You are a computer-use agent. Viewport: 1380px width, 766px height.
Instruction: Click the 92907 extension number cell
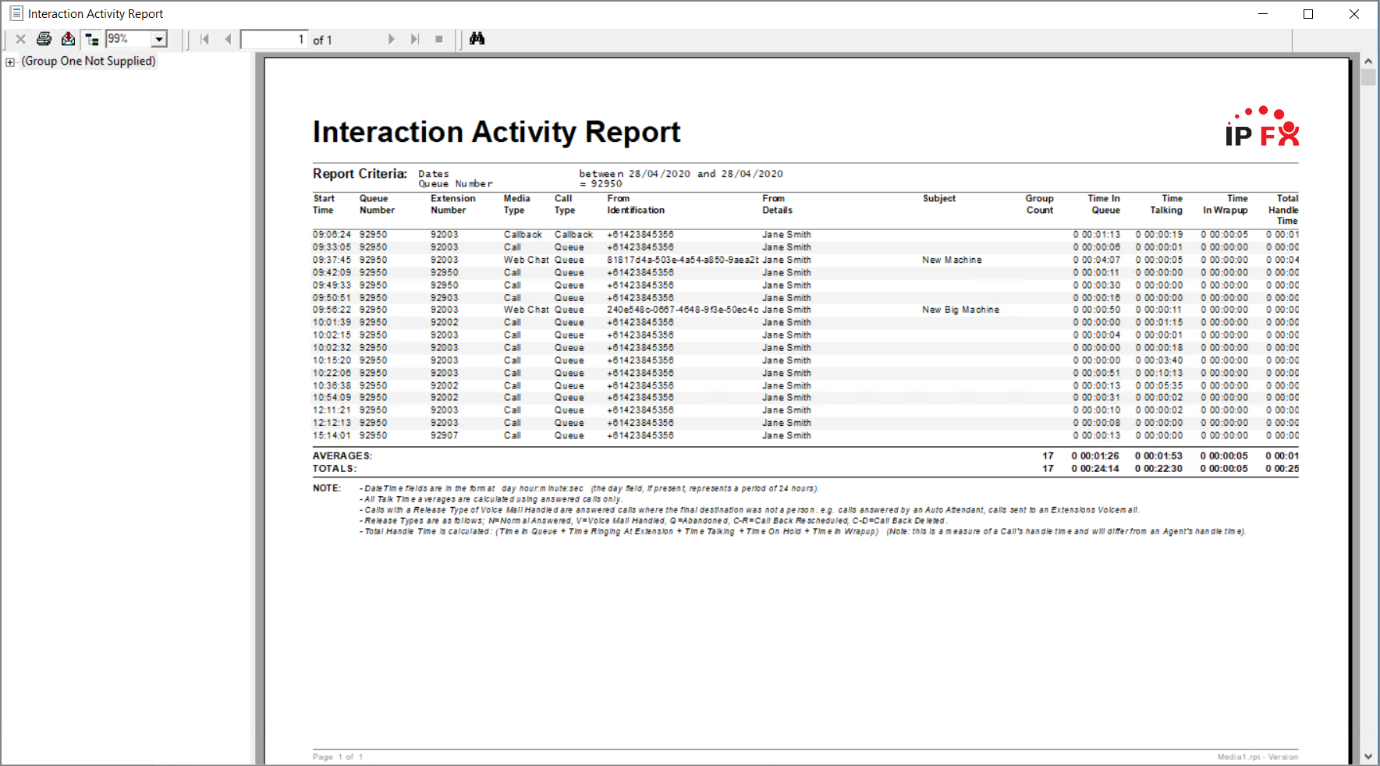tap(444, 436)
